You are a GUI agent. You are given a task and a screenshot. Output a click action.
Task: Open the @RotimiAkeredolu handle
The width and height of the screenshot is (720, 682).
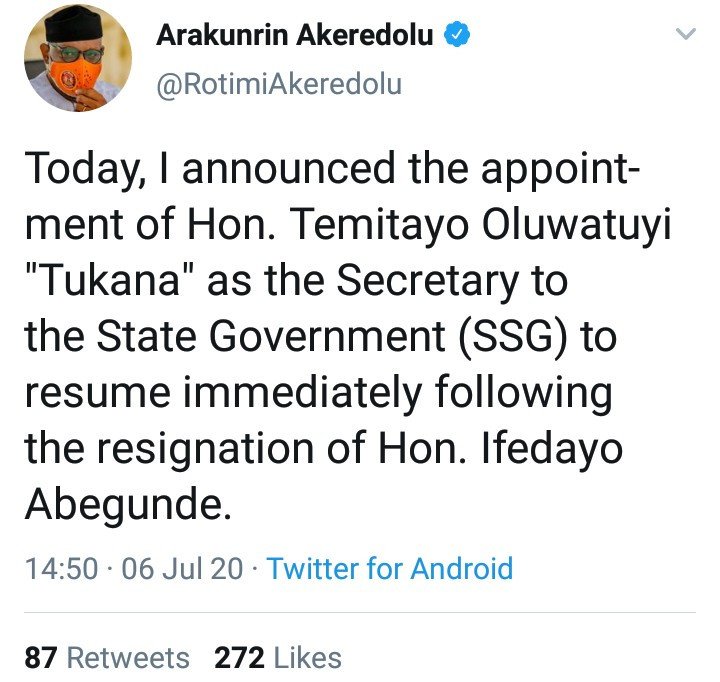[x=279, y=84]
